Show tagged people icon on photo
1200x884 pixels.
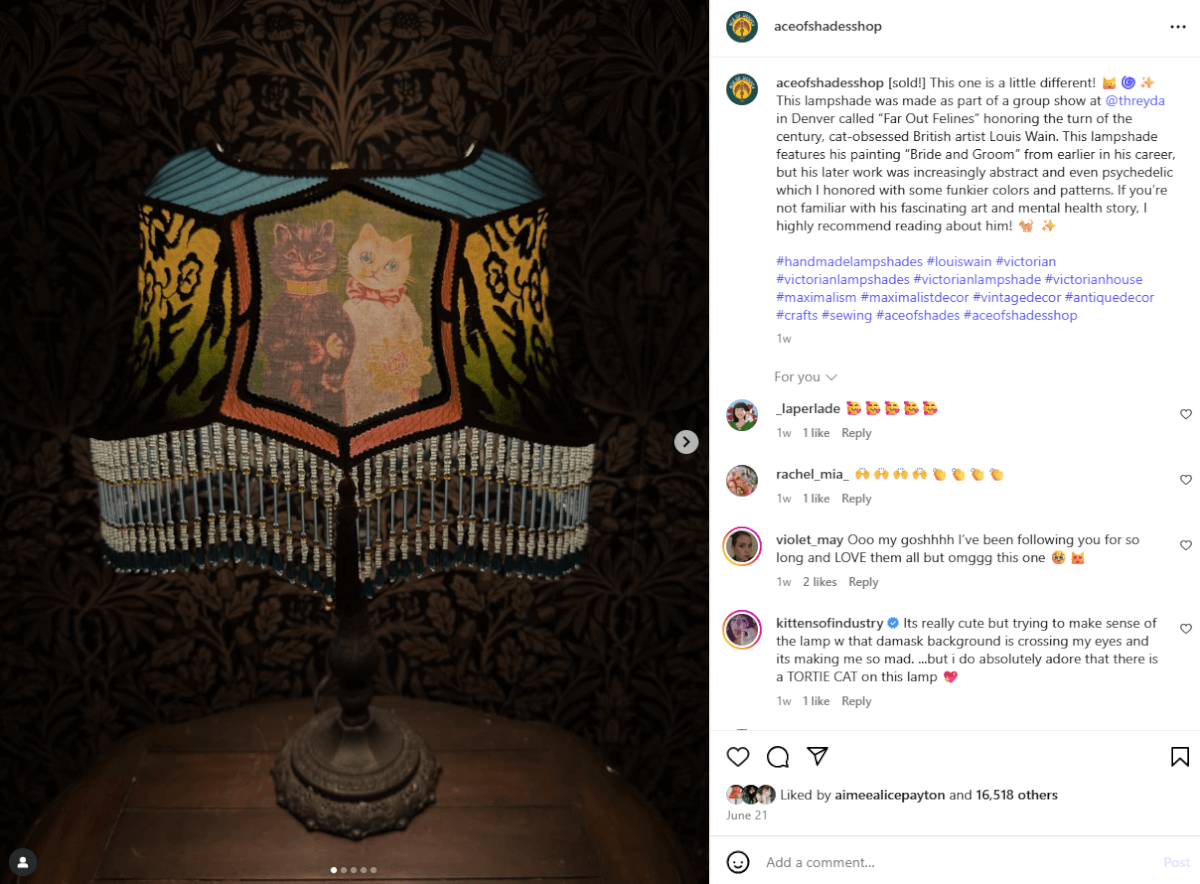pos(22,861)
